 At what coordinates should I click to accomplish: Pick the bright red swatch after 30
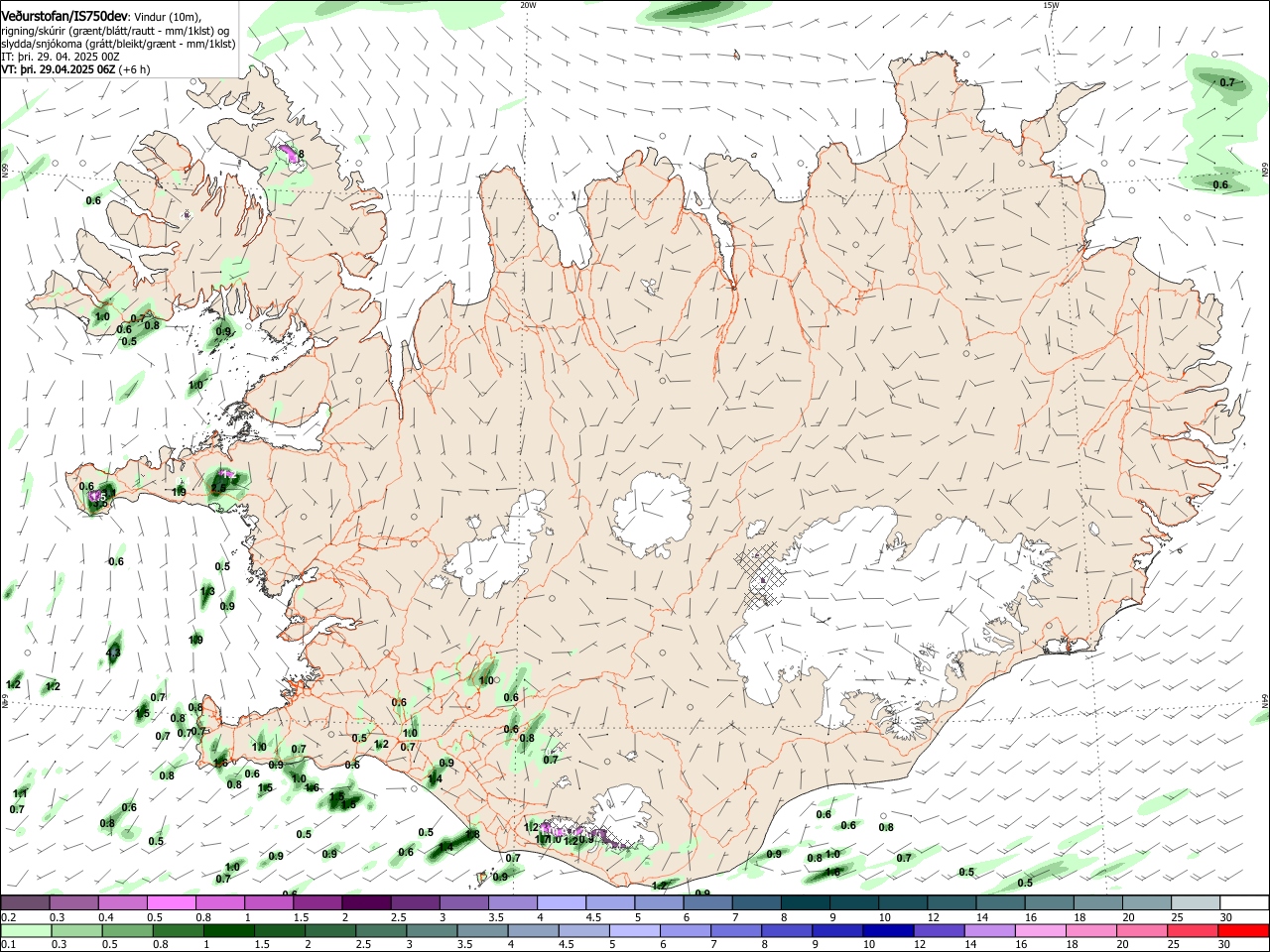coord(1244,931)
